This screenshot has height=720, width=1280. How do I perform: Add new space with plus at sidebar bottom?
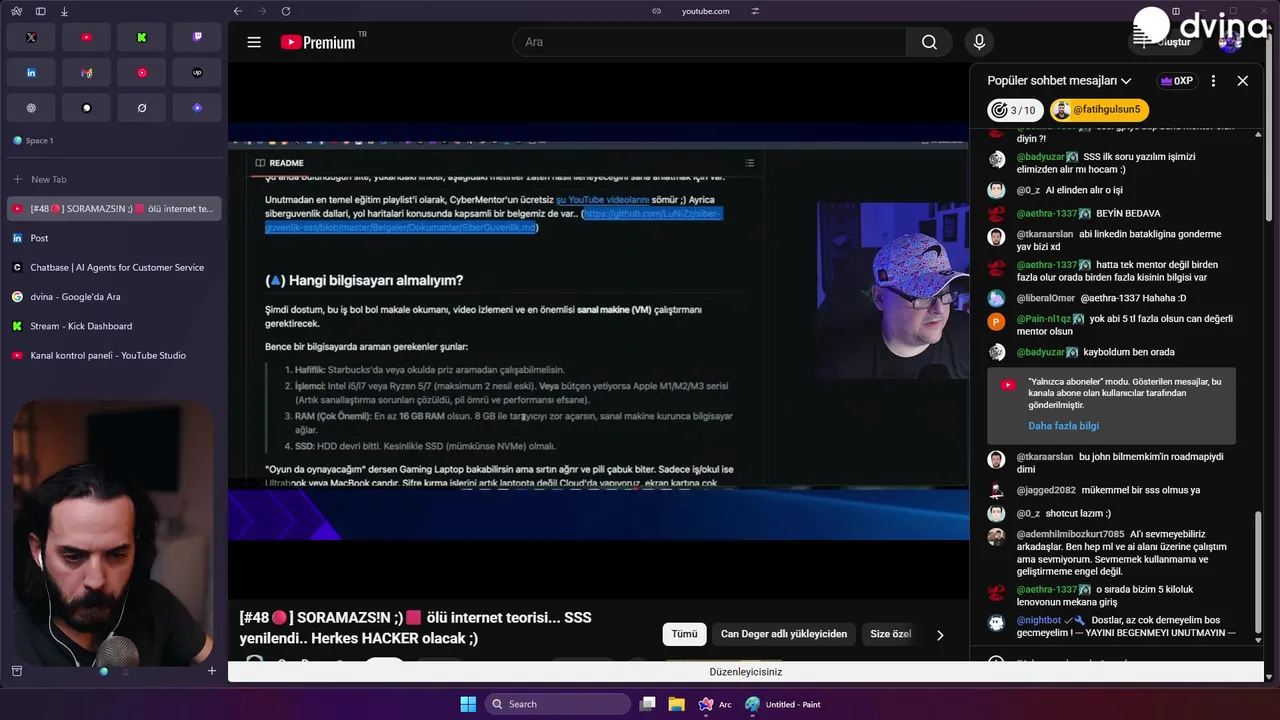[x=211, y=671]
